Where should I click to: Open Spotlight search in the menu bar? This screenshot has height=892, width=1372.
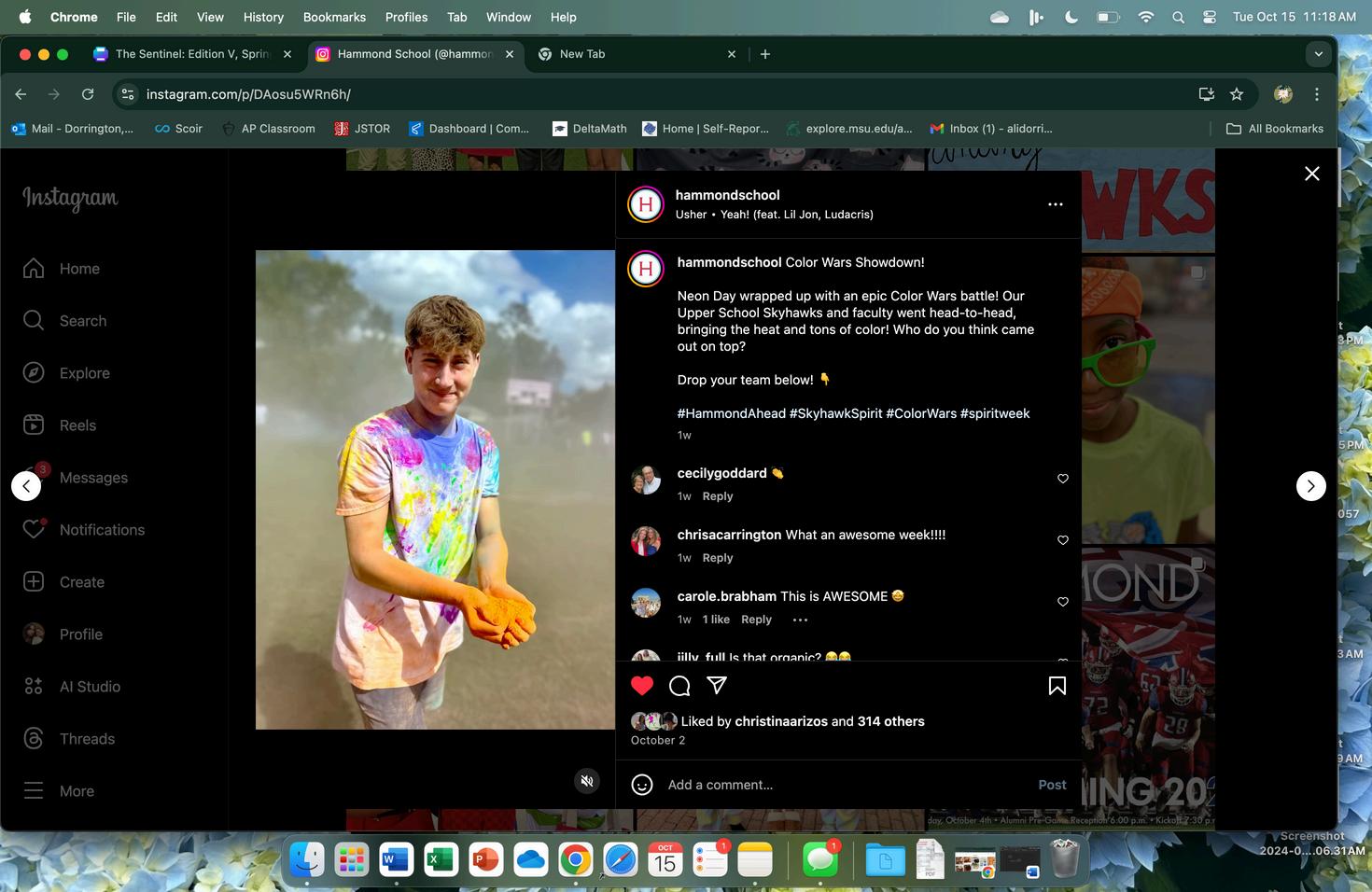click(1178, 17)
